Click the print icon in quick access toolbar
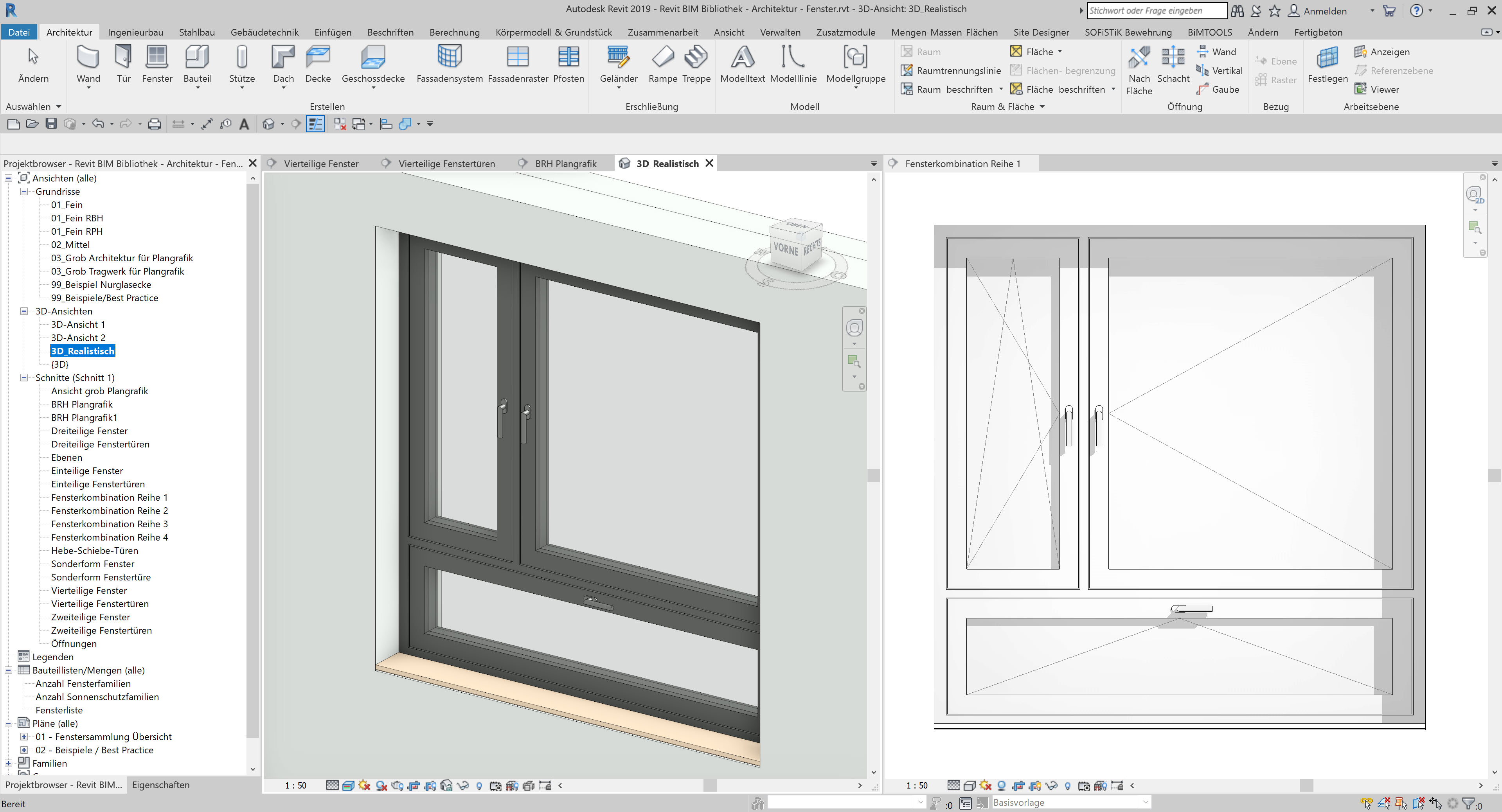This screenshot has height=812, width=1502. [155, 124]
